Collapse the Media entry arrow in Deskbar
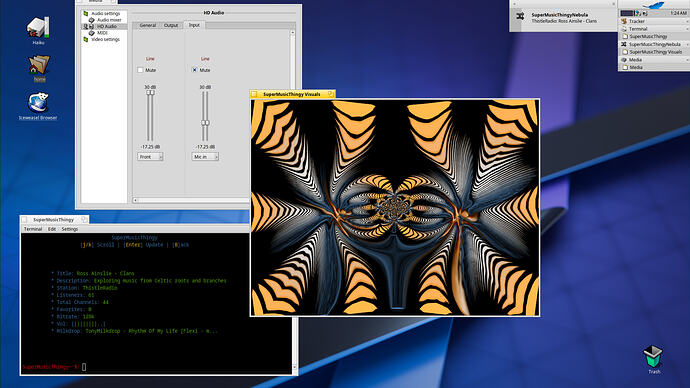This screenshot has height=388, width=690. coord(686,60)
